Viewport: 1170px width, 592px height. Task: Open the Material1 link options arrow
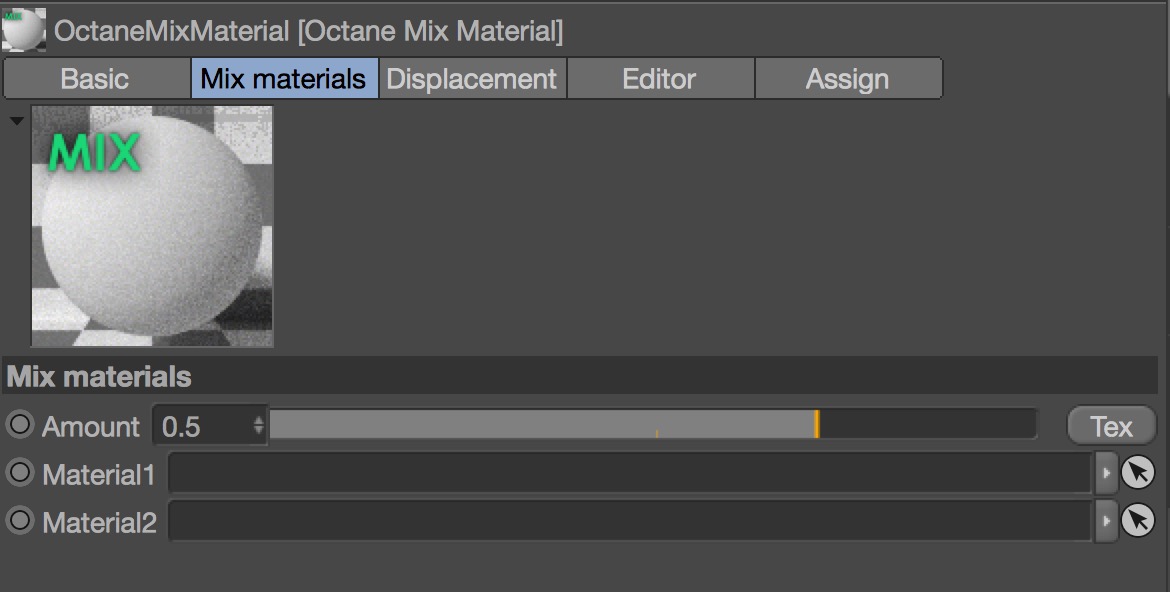click(x=1105, y=472)
